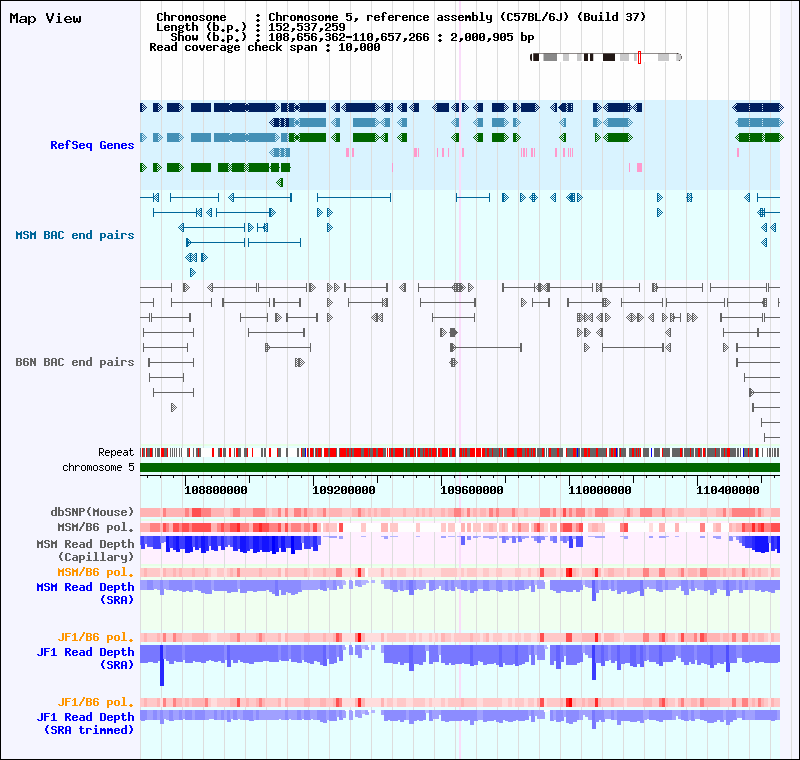Click the chromosome 5 track label
The width and height of the screenshot is (800, 760).
98,467
